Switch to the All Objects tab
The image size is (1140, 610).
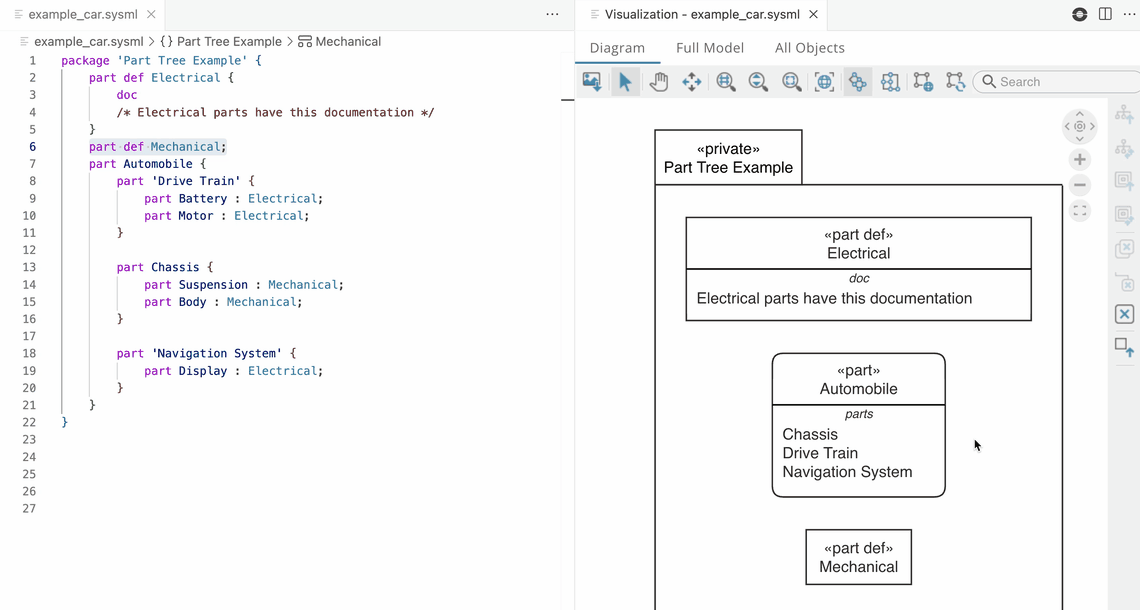[810, 47]
